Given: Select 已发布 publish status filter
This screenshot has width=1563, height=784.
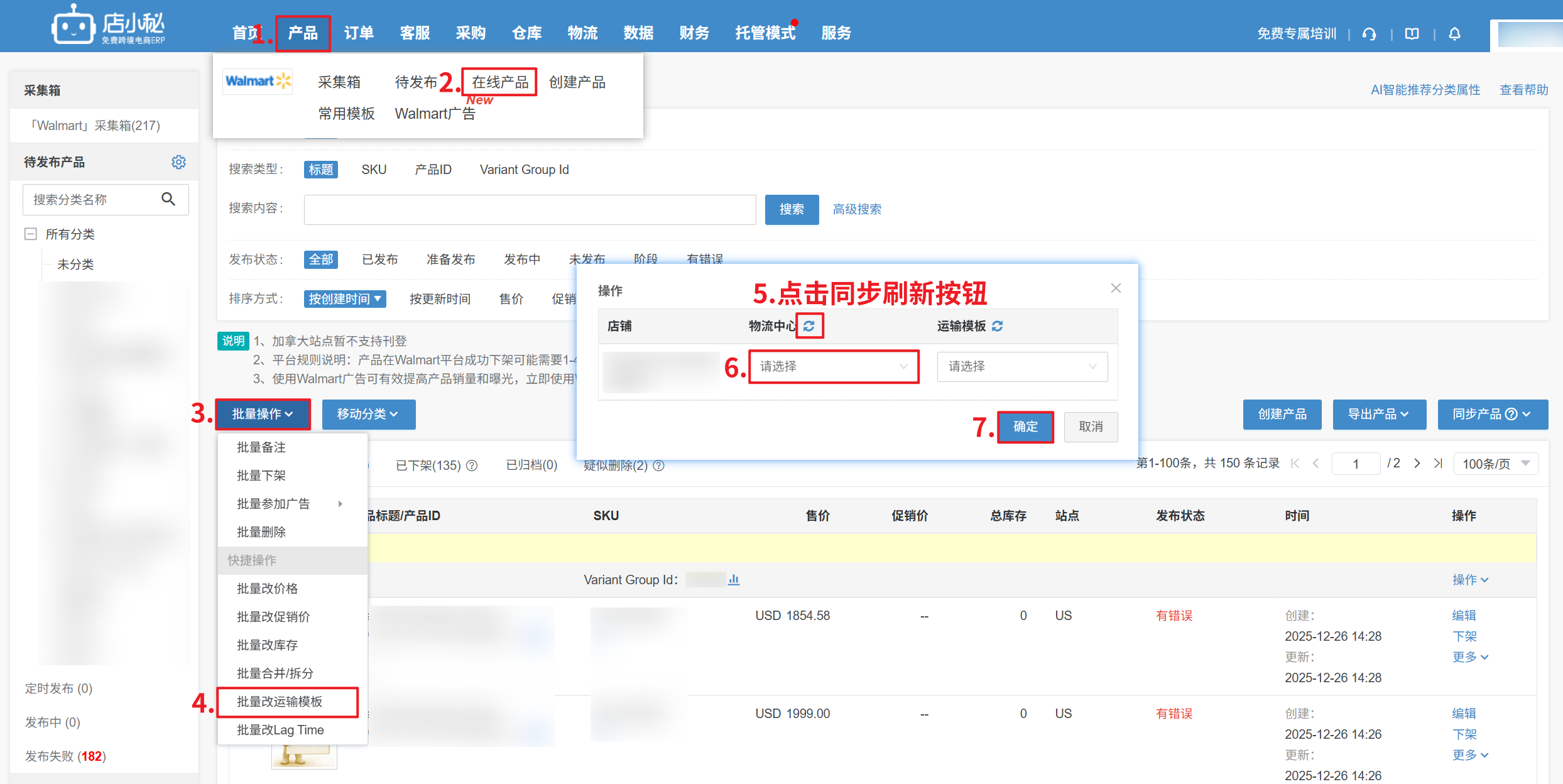Looking at the screenshot, I should pos(379,259).
